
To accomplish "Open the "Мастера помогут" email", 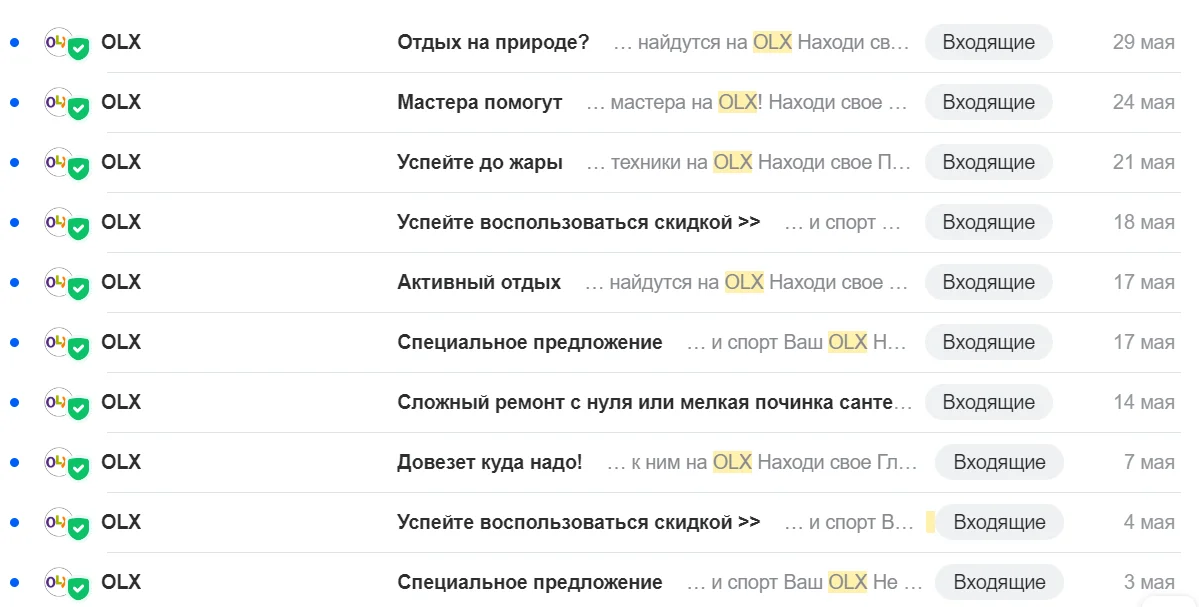I will click(479, 103).
